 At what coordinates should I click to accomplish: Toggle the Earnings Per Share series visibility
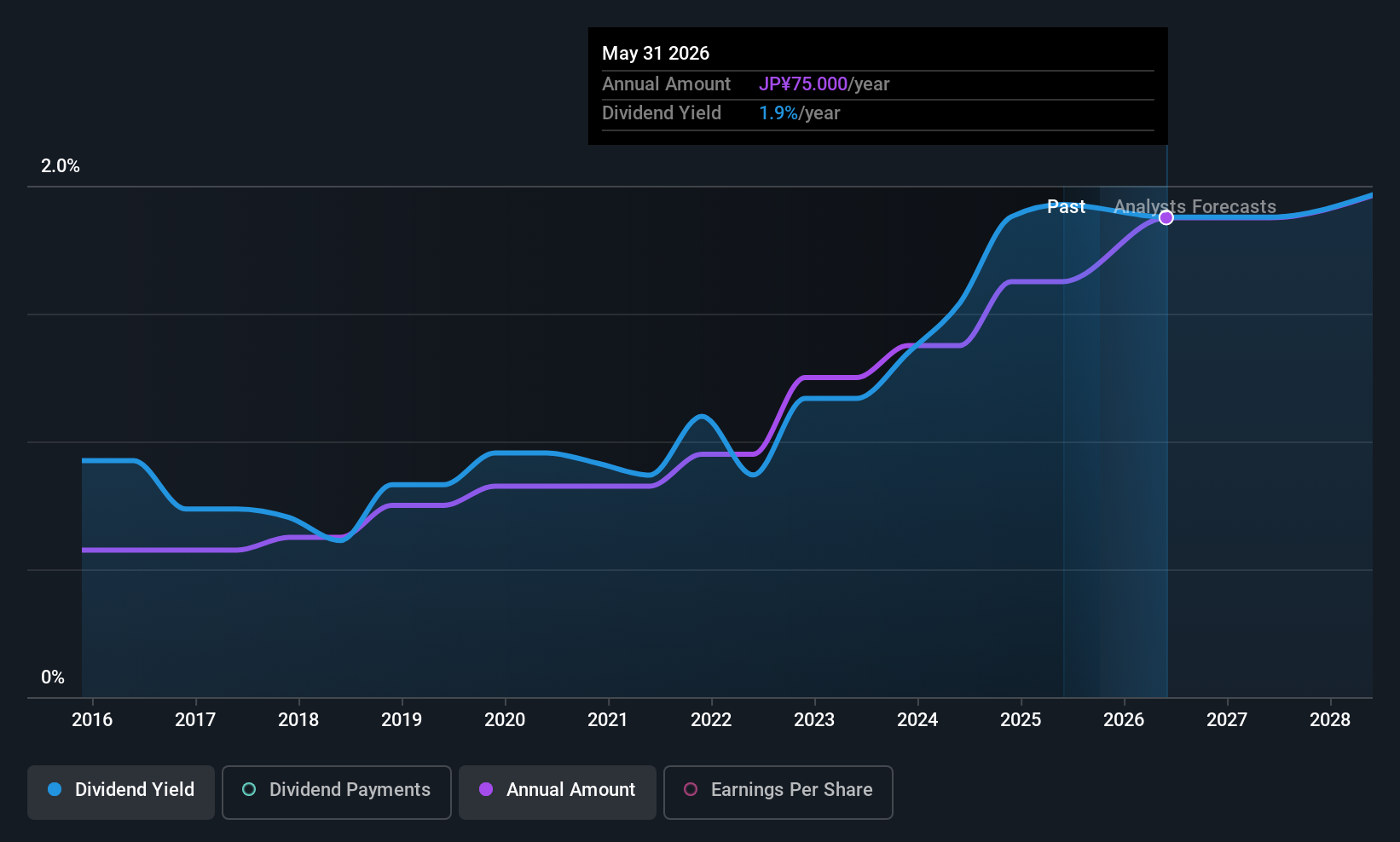(778, 791)
